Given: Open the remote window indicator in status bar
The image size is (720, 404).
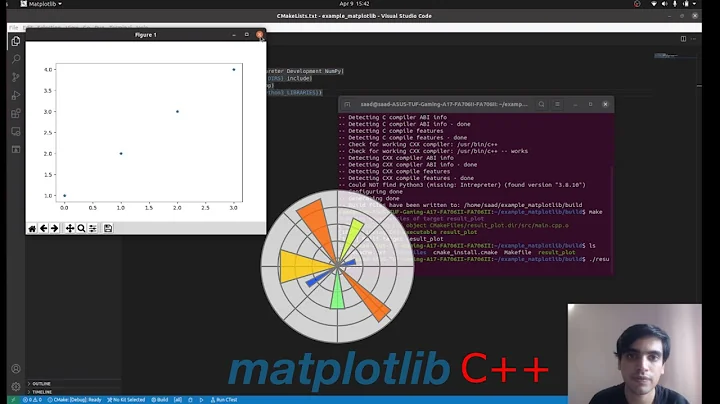Looking at the screenshot, I should coord(13,400).
